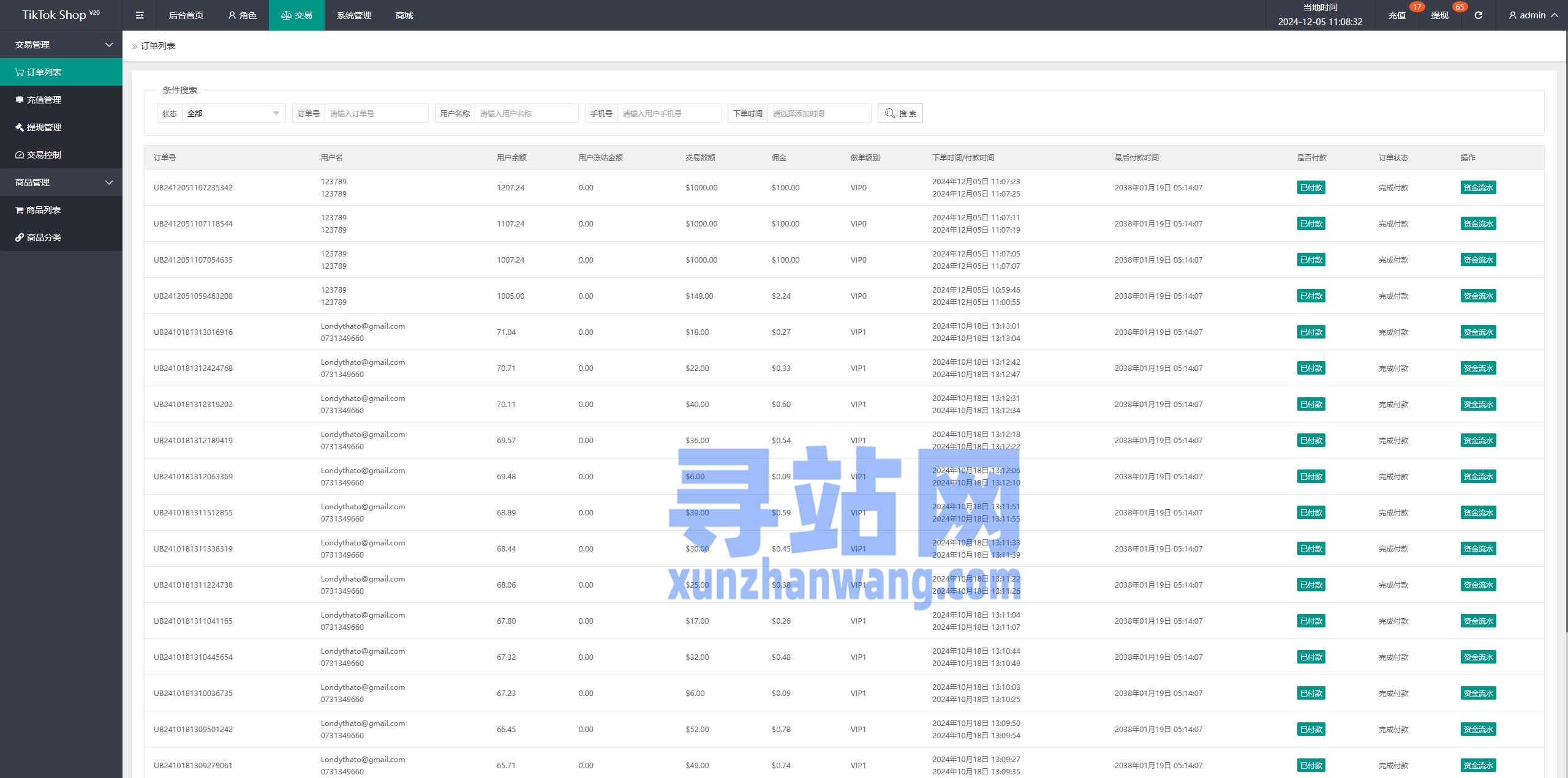This screenshot has height=778, width=1568.
Task: Click 资金流水 for order UB2412051107235342
Action: [x=1477, y=188]
